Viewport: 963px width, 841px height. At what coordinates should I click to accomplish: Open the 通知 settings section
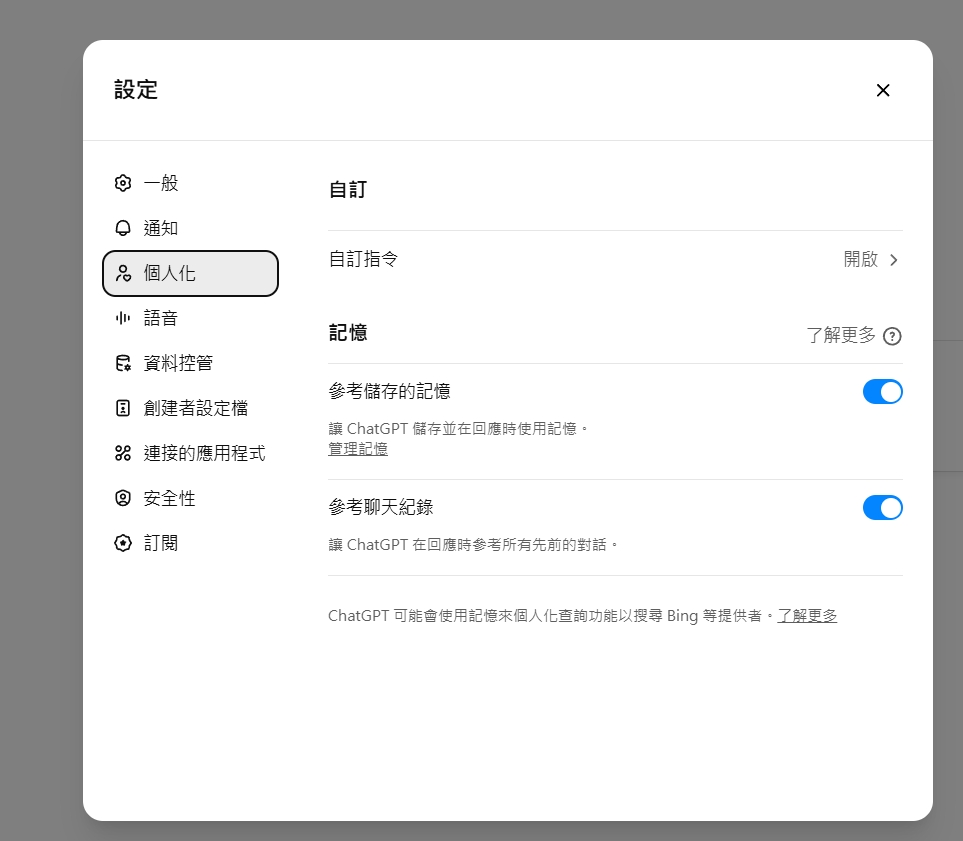tap(190, 228)
